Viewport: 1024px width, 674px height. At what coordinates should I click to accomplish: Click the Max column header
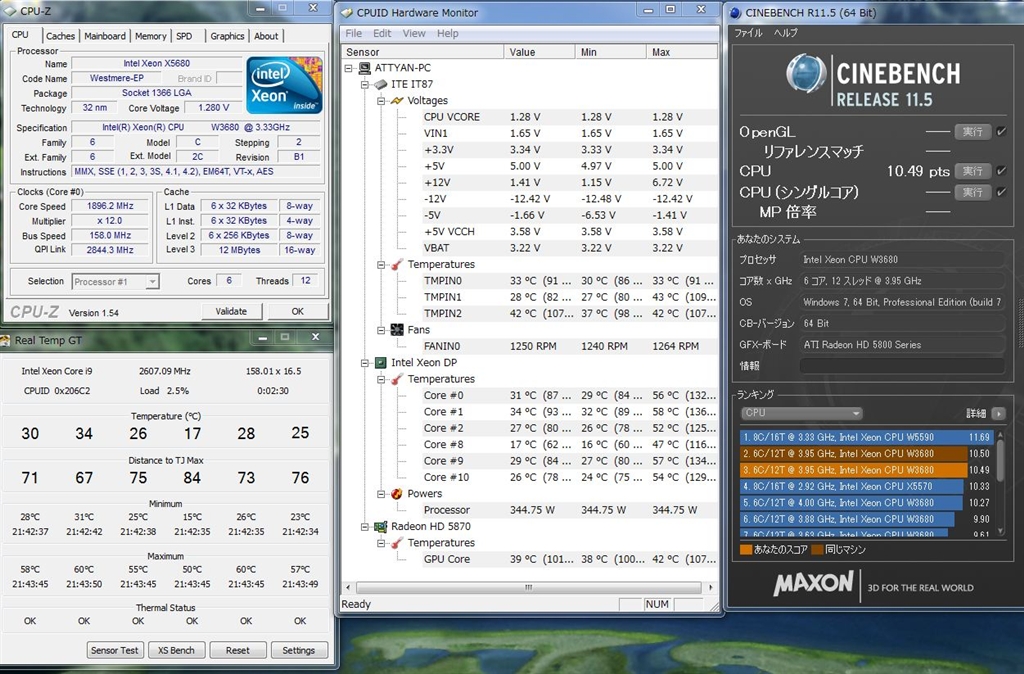click(x=681, y=52)
